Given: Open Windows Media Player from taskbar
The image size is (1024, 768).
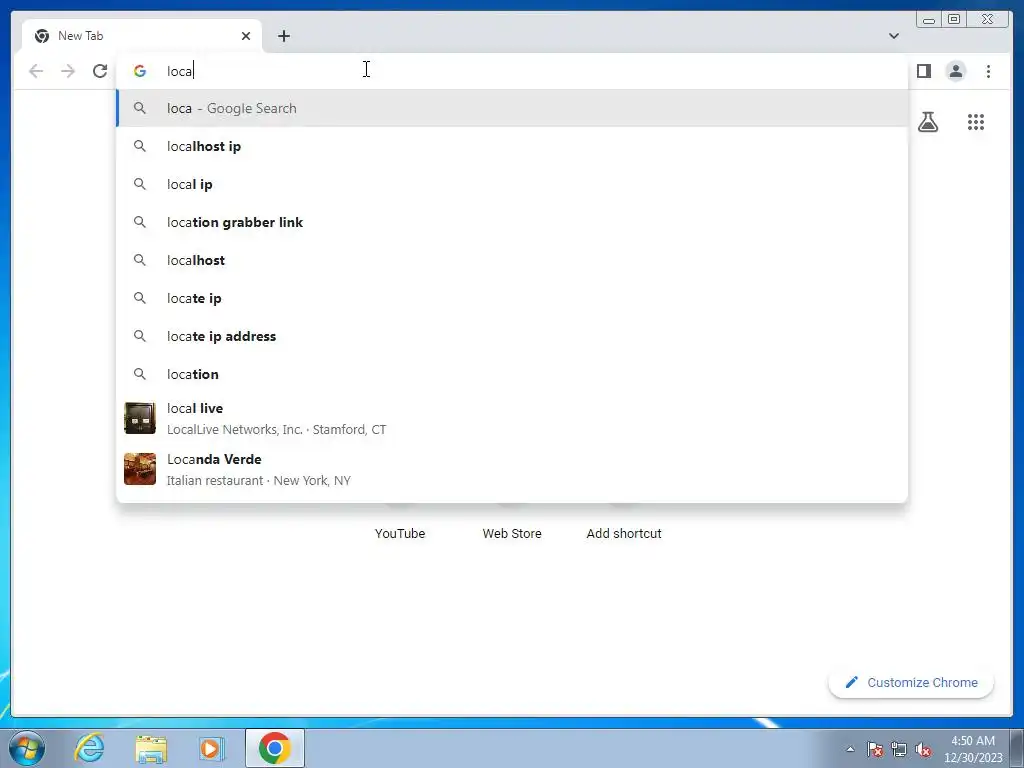Looking at the screenshot, I should coord(210,748).
